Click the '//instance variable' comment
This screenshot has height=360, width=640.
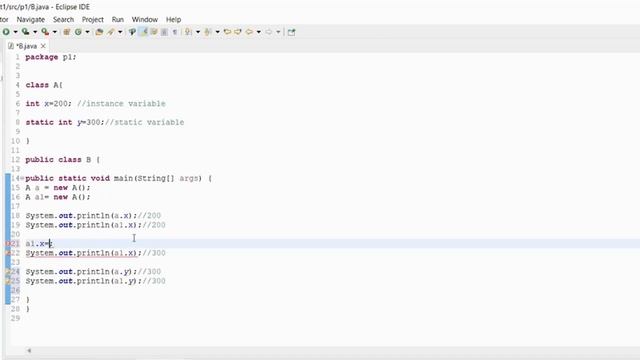[121, 104]
